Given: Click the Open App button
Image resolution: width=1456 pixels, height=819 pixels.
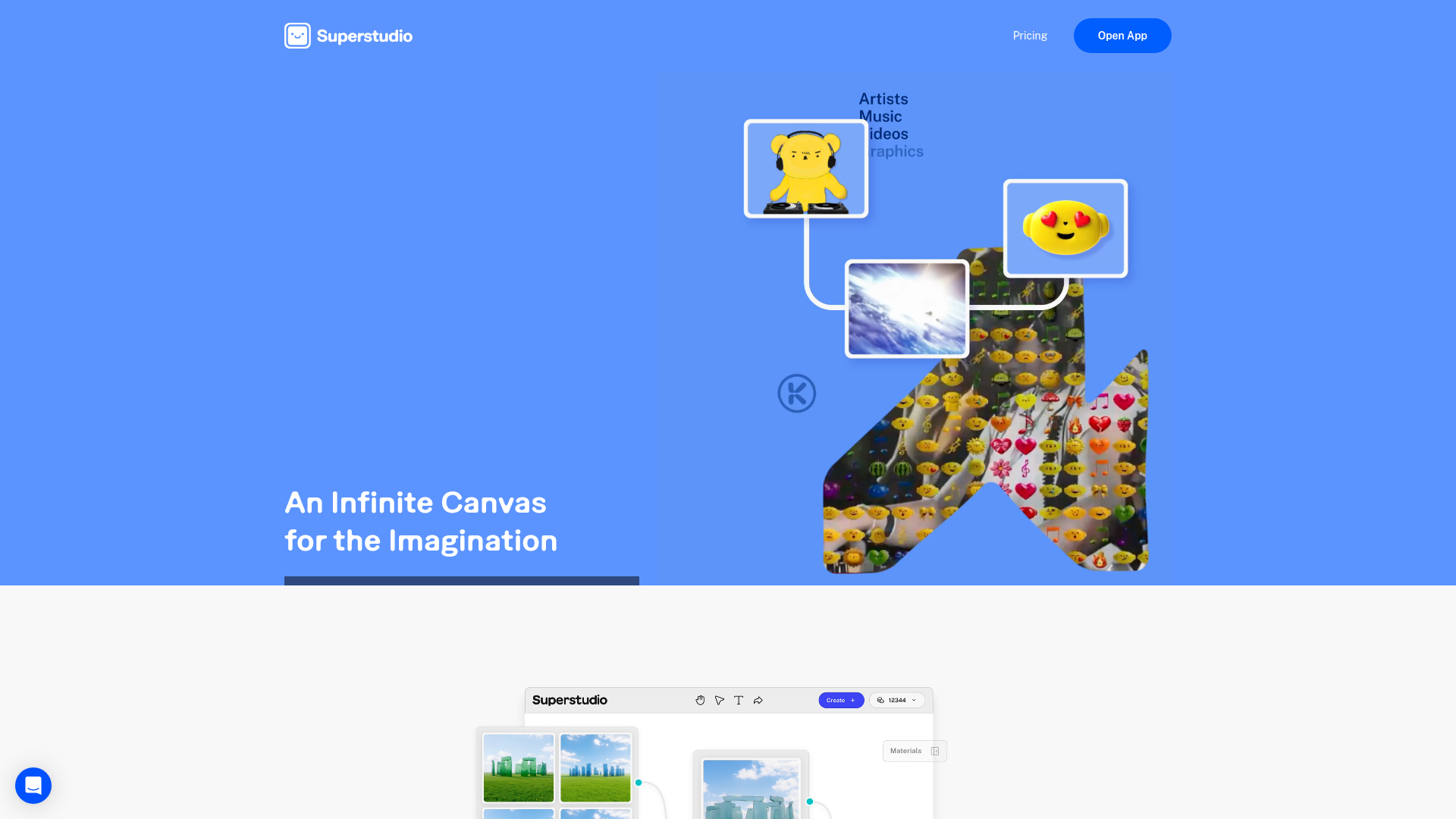Looking at the screenshot, I should [1122, 36].
